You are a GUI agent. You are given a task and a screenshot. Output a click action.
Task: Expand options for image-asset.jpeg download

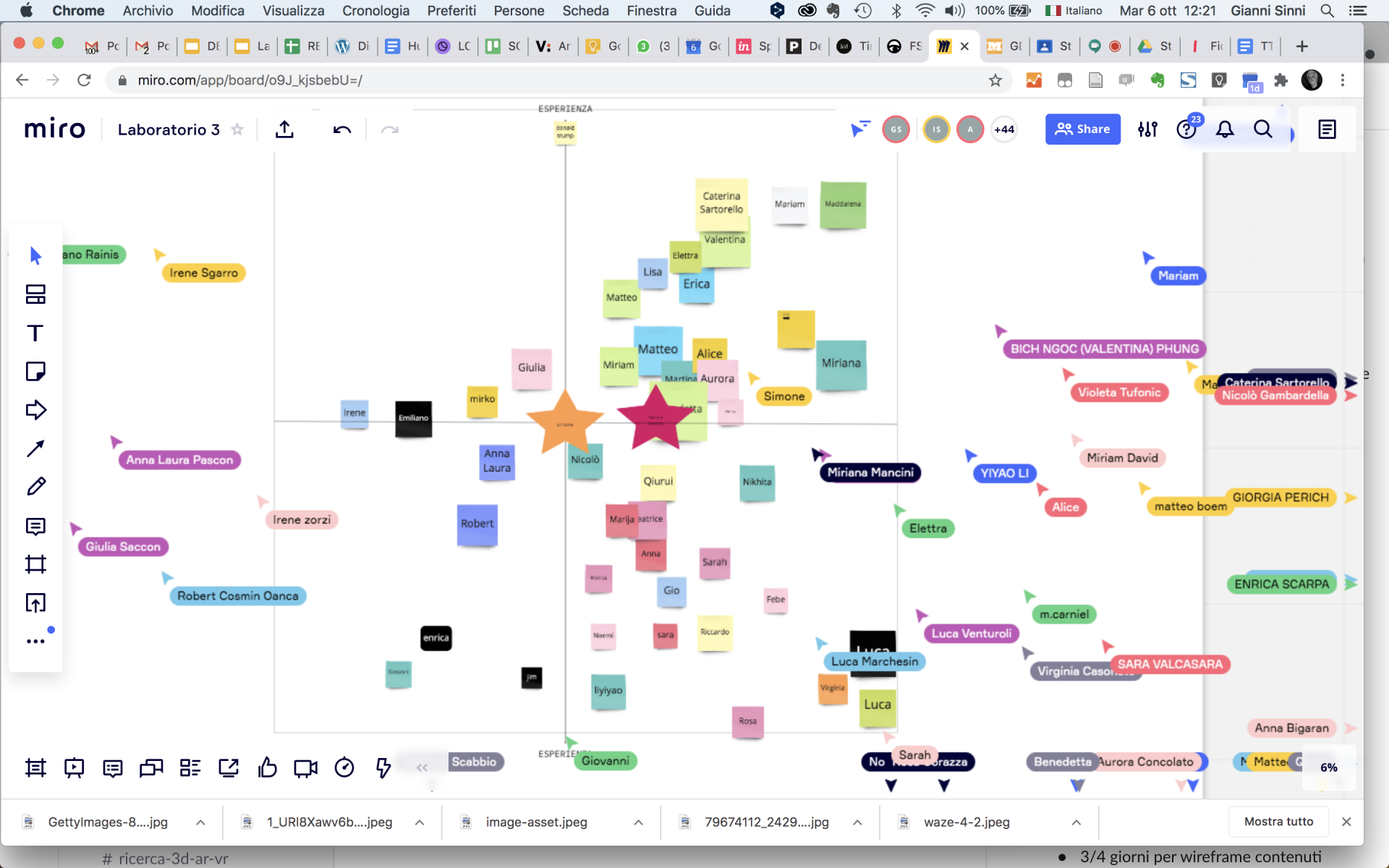[638, 822]
